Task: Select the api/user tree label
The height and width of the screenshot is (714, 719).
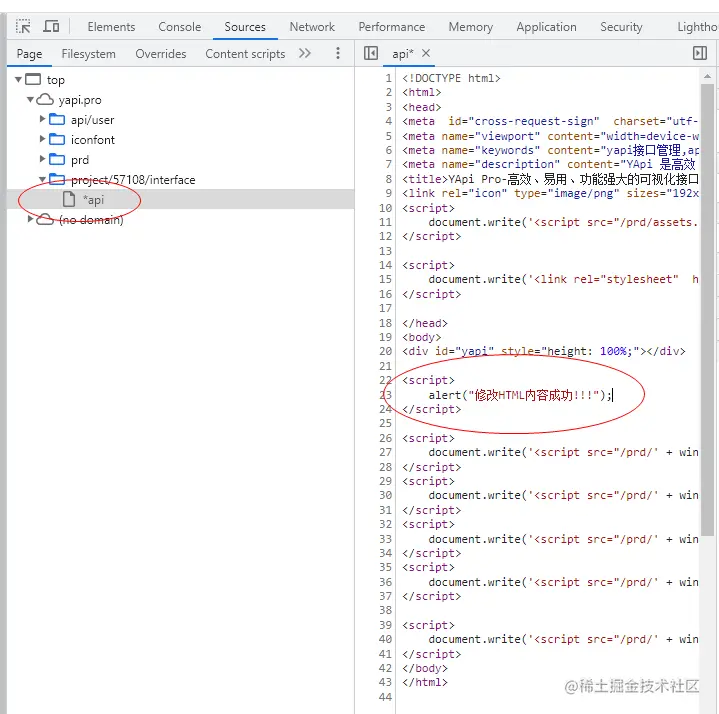Action: coord(92,120)
